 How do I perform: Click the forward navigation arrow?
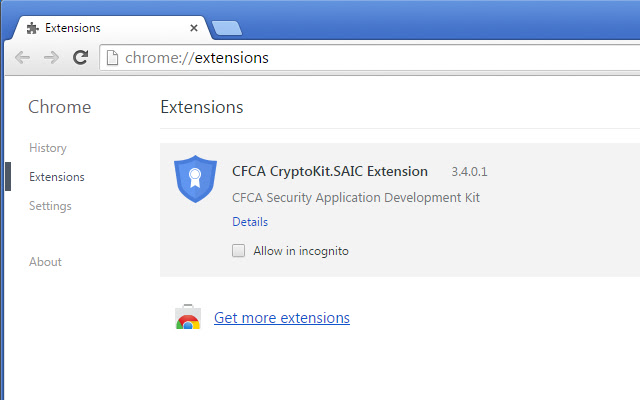[50, 58]
